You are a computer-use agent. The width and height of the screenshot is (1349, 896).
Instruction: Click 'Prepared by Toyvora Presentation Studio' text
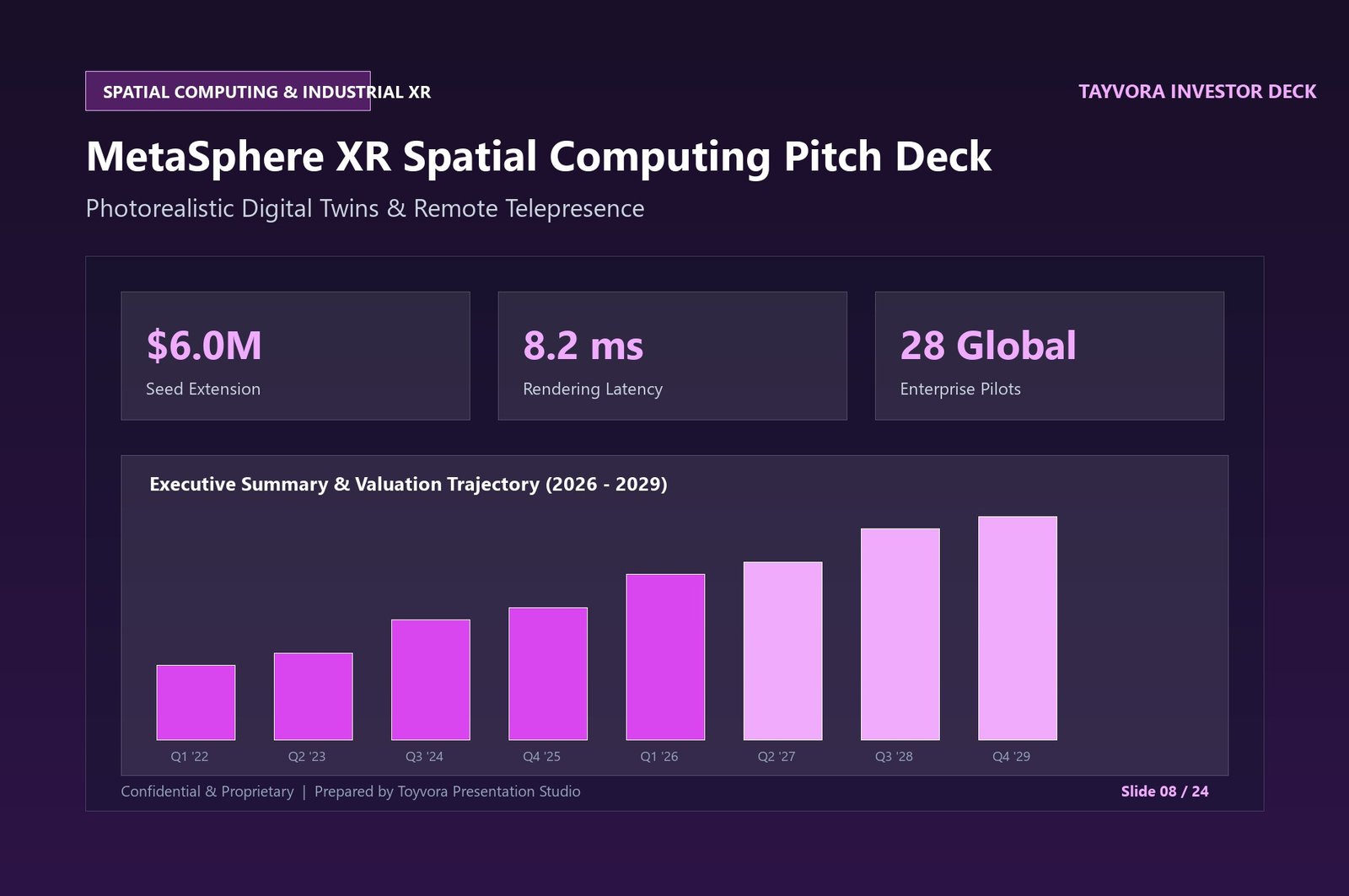(448, 791)
